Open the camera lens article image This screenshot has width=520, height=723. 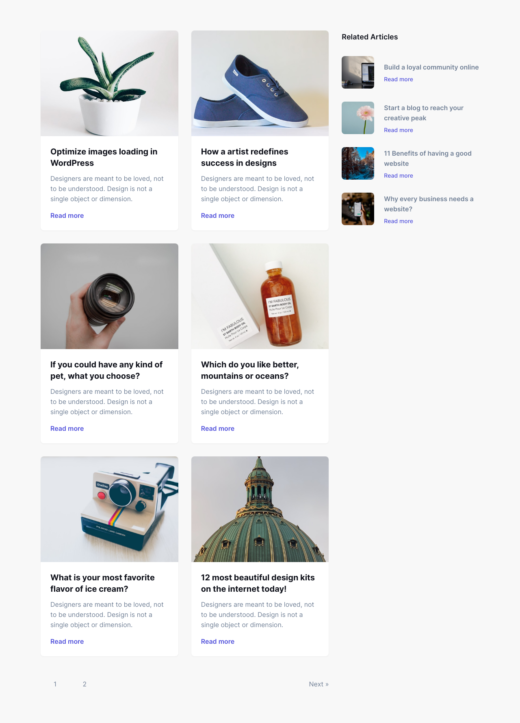pyautogui.click(x=109, y=296)
